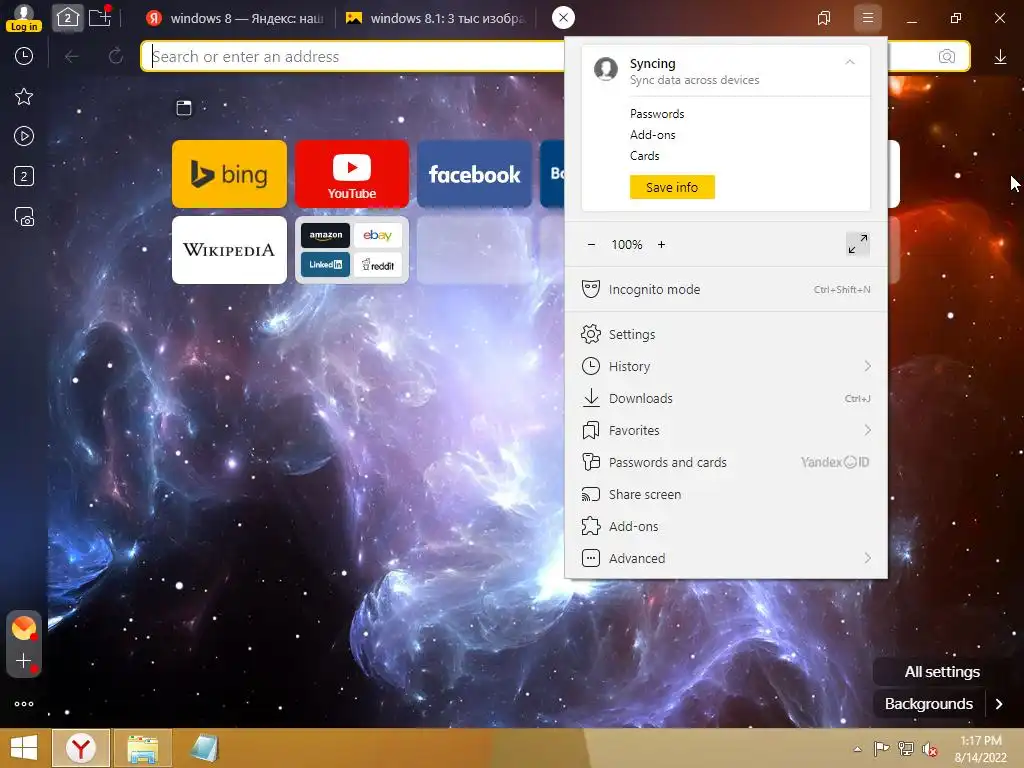The height and width of the screenshot is (768, 1024).
Task: Click the muted volume tray icon
Action: point(929,749)
